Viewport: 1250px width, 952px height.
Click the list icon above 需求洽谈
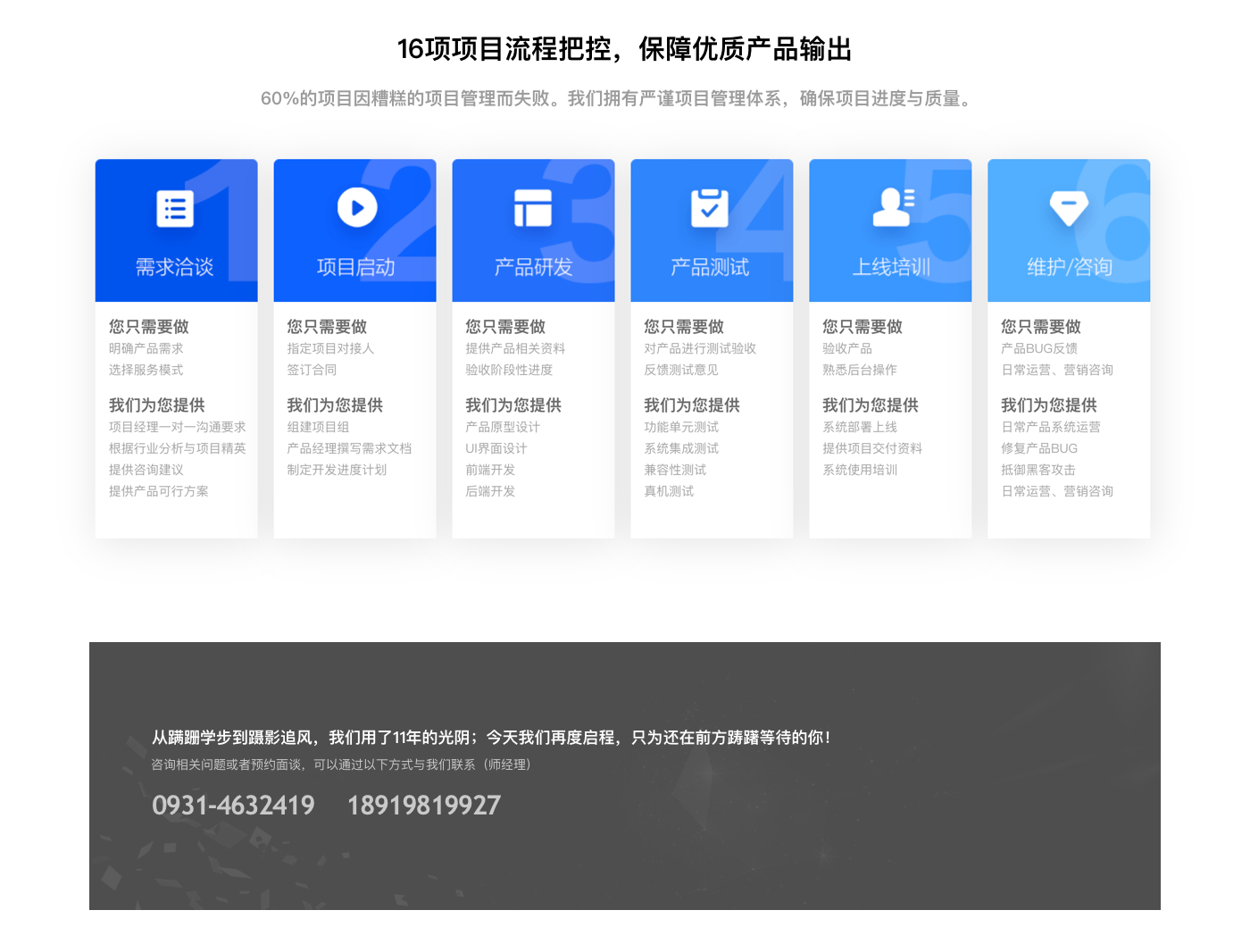175,209
